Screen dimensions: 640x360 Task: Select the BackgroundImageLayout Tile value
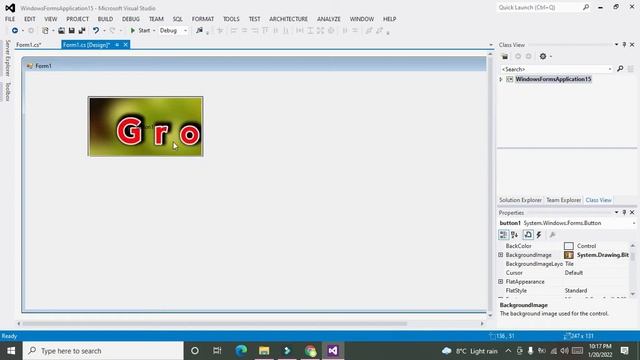(x=569, y=264)
